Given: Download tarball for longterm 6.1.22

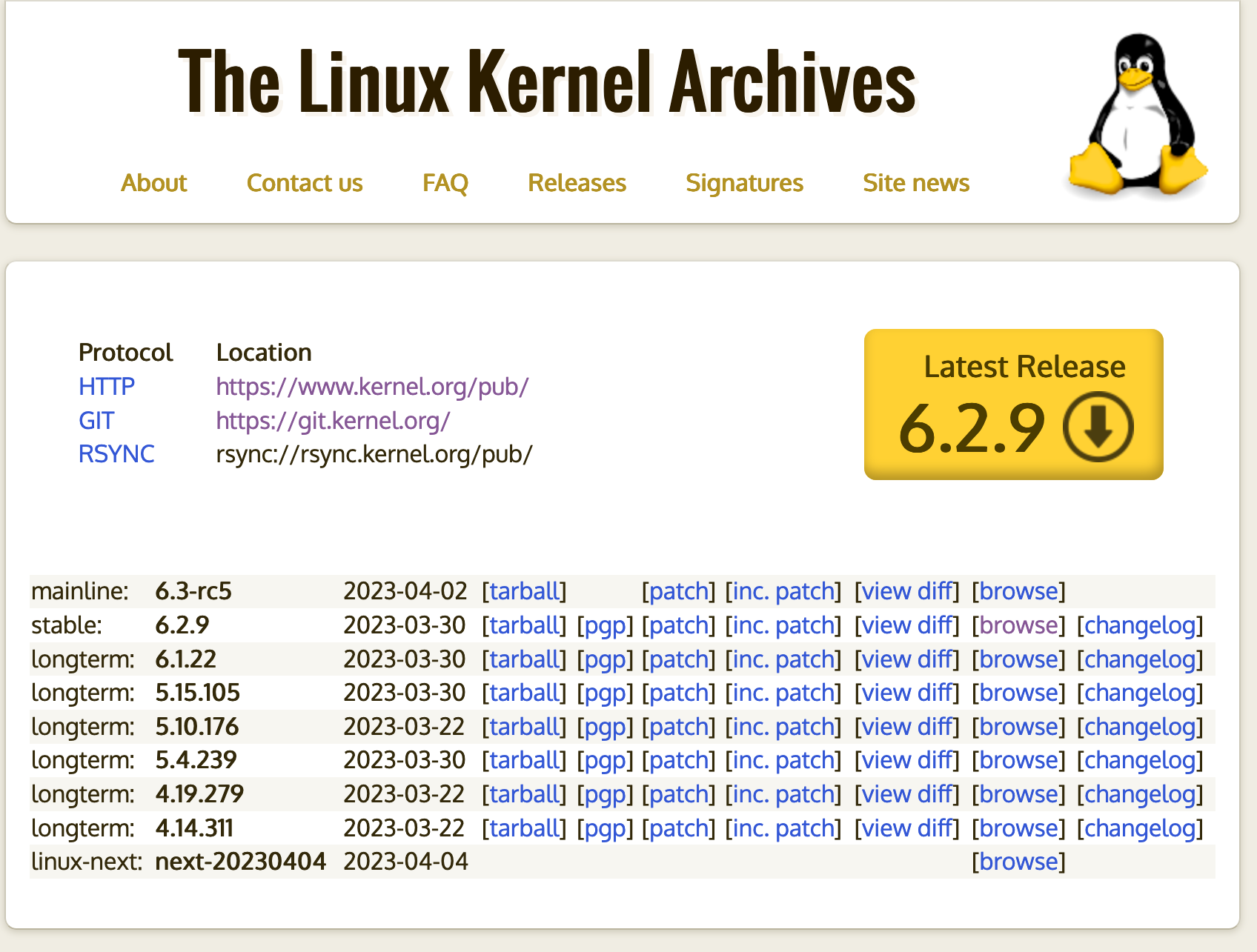Looking at the screenshot, I should (x=525, y=659).
